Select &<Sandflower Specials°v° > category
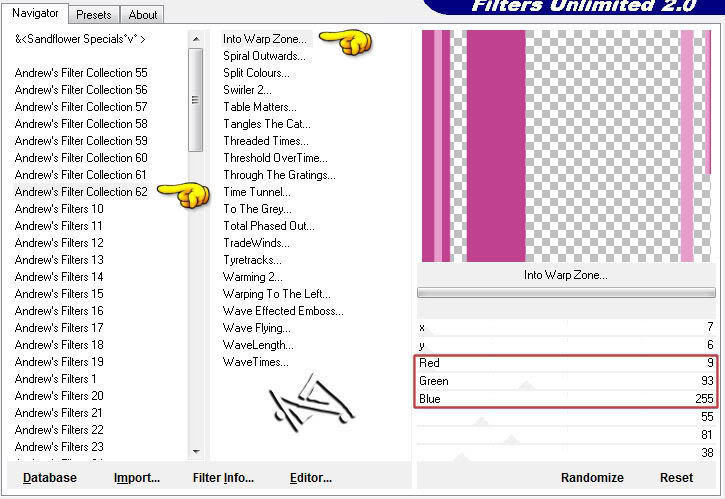Image resolution: width=725 pixels, height=499 pixels. click(x=80, y=39)
